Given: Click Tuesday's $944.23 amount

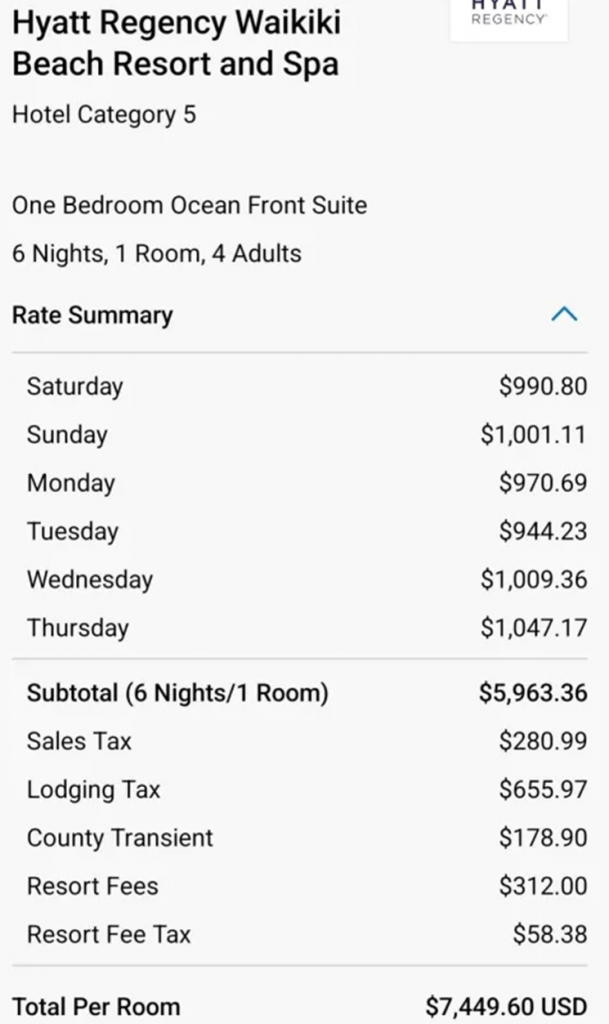Looking at the screenshot, I should click(542, 531).
